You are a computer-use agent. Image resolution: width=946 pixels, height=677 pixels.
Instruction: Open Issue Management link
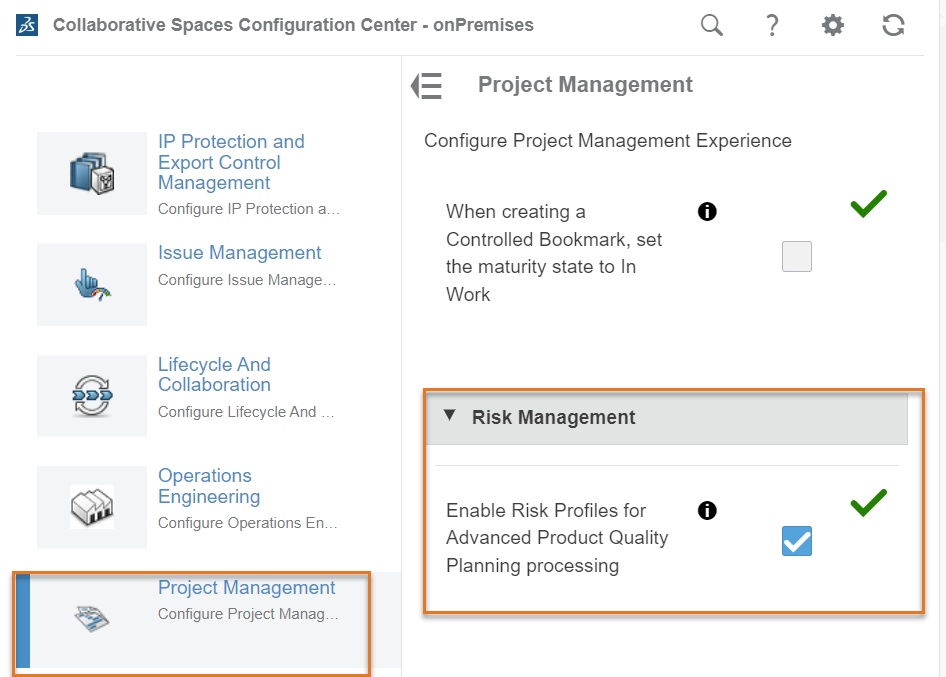[x=239, y=253]
